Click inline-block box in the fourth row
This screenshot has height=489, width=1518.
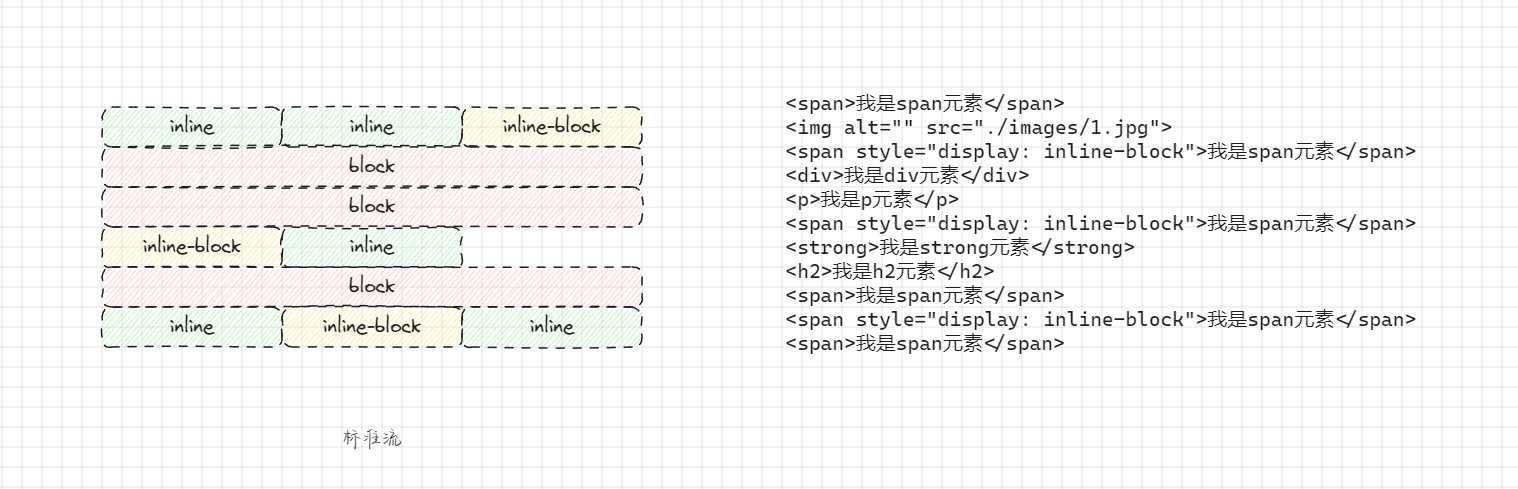click(x=191, y=247)
